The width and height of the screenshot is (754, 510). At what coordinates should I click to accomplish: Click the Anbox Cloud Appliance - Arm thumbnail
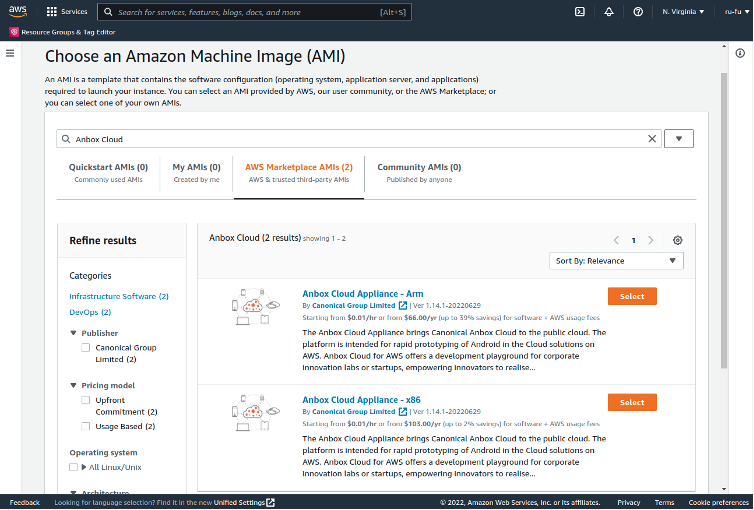click(256, 306)
